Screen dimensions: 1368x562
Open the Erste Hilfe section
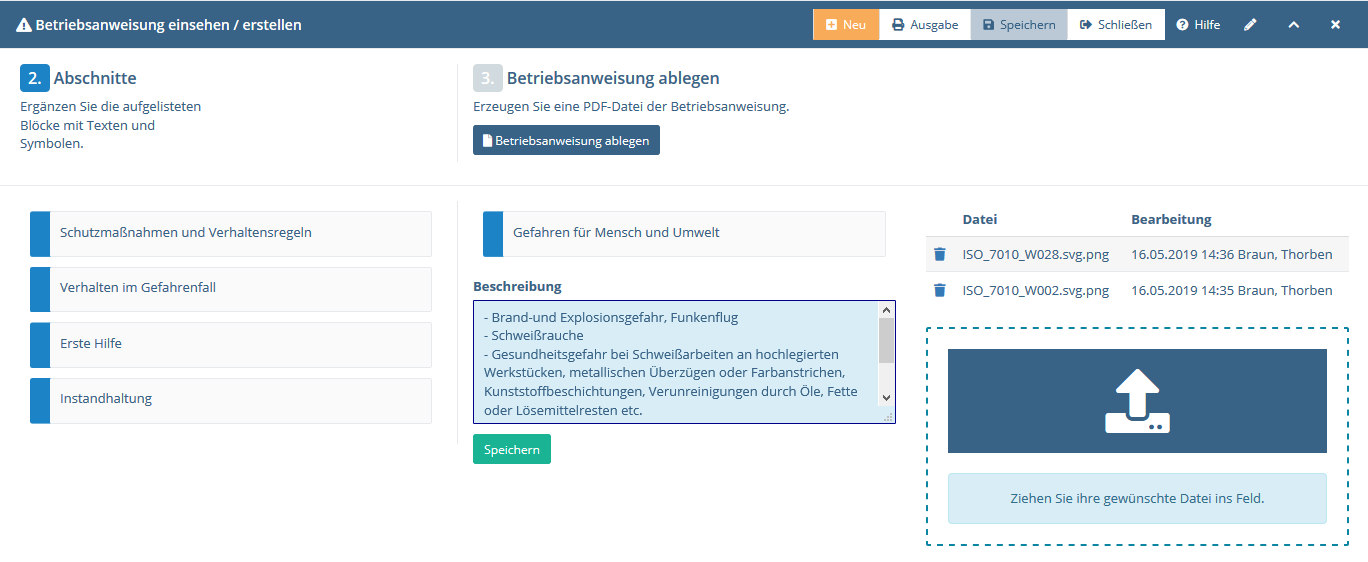pyautogui.click(x=231, y=344)
